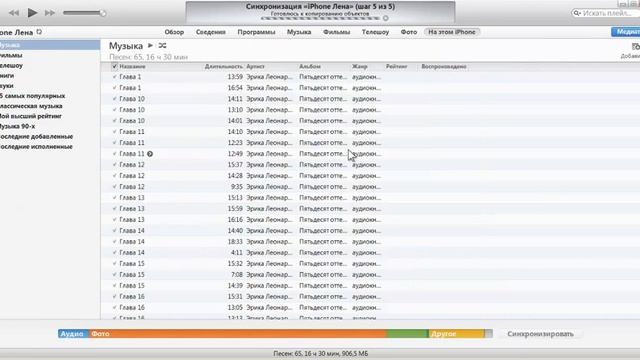Open the Фото tab

point(409,32)
